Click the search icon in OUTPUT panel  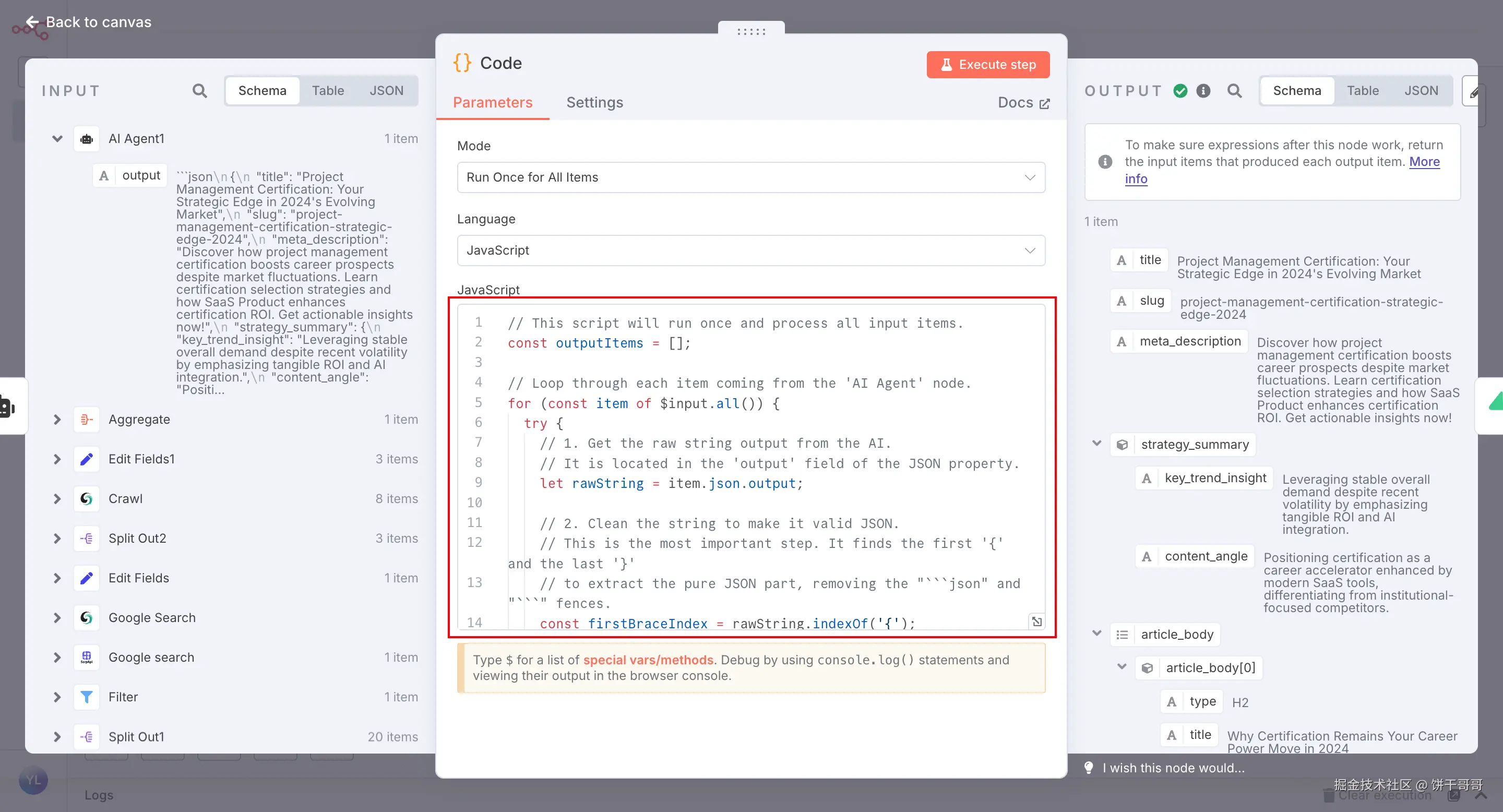[x=1234, y=90]
